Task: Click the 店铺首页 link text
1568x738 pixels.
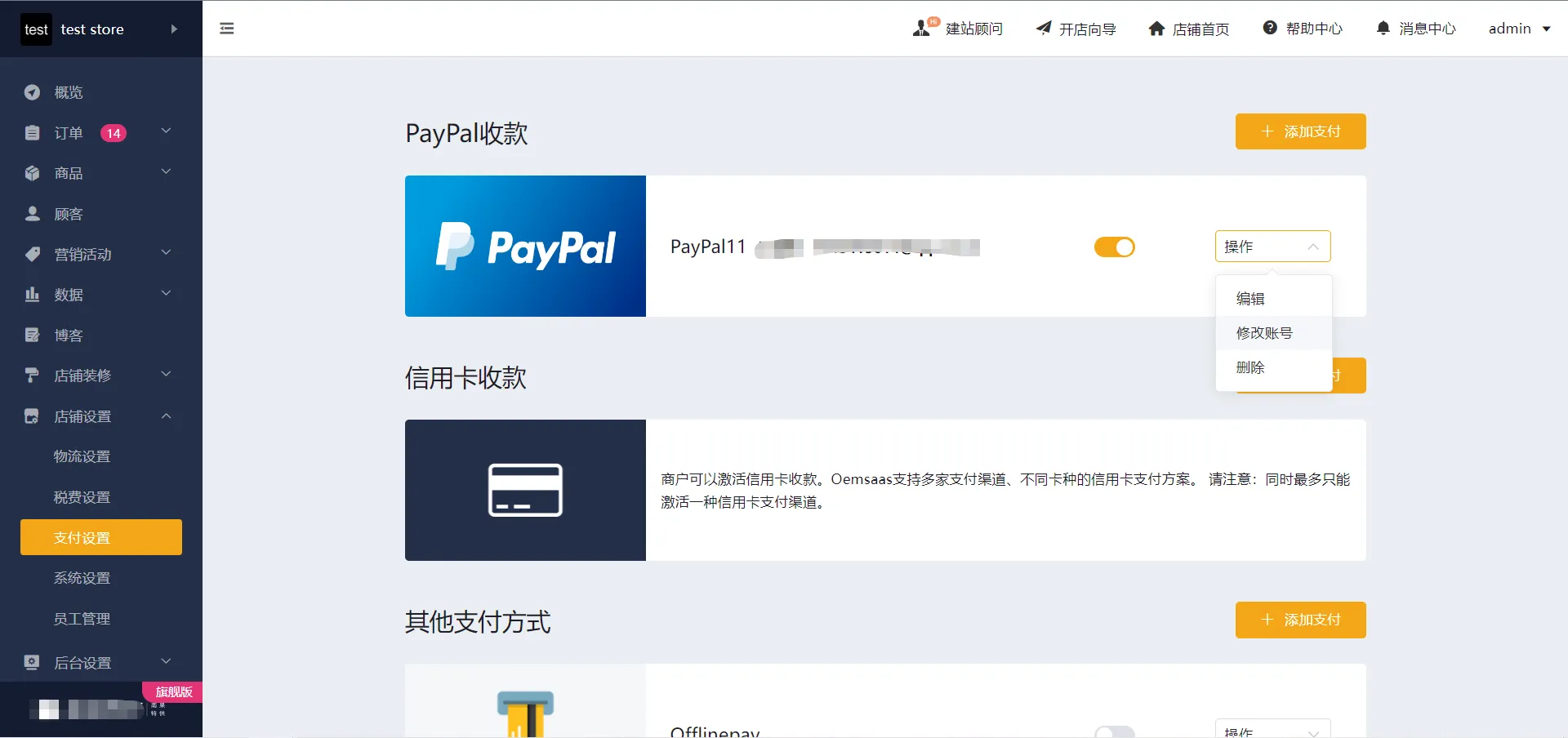Action: point(1200,29)
